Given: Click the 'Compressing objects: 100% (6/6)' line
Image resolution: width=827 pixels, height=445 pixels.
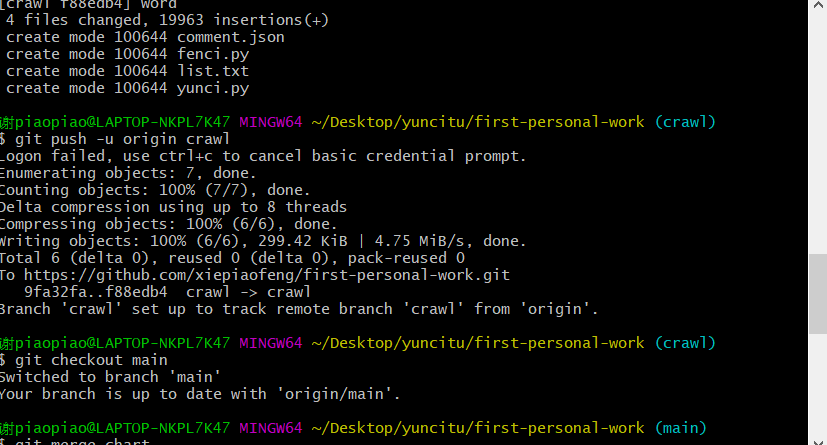Looking at the screenshot, I should [168, 224].
